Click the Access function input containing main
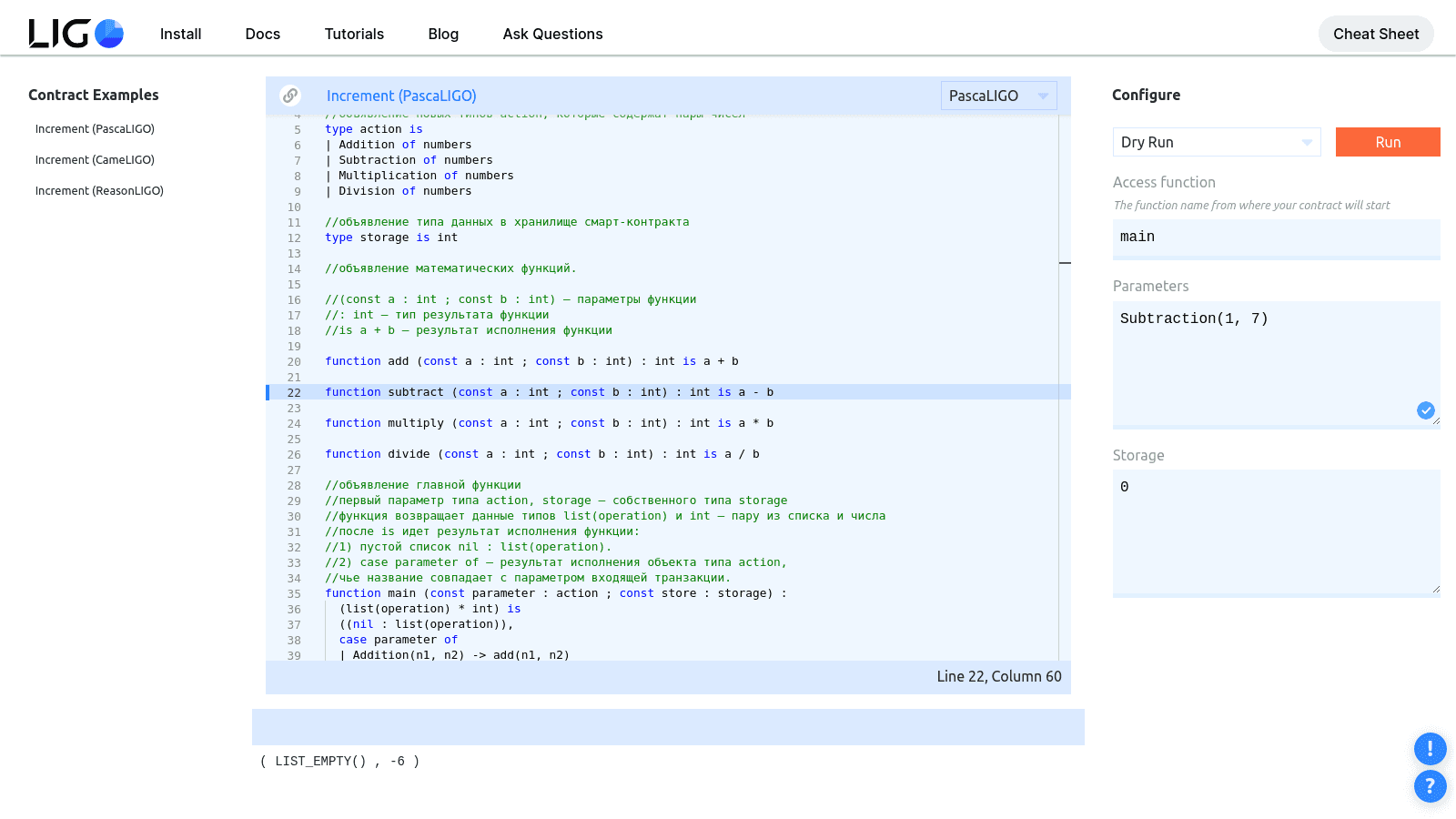This screenshot has width=1456, height=819. tap(1276, 238)
